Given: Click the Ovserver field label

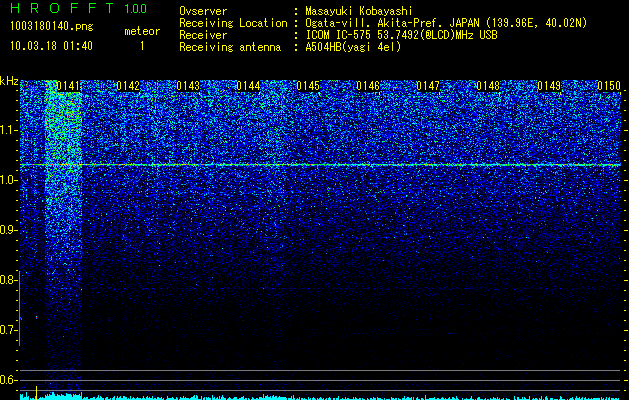Looking at the screenshot, I should click(203, 11).
